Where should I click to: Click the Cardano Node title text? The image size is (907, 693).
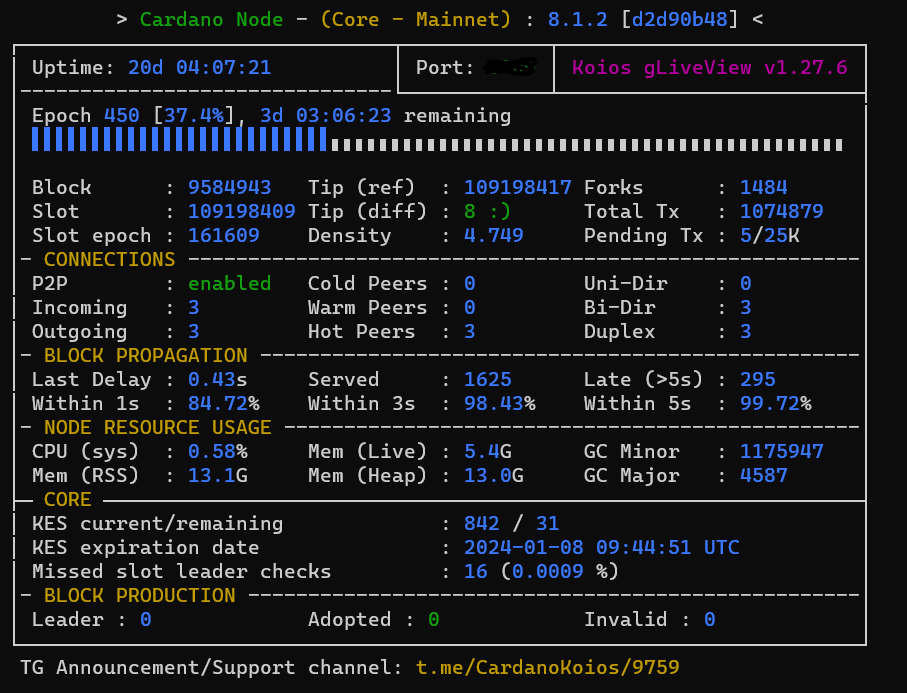(x=211, y=20)
